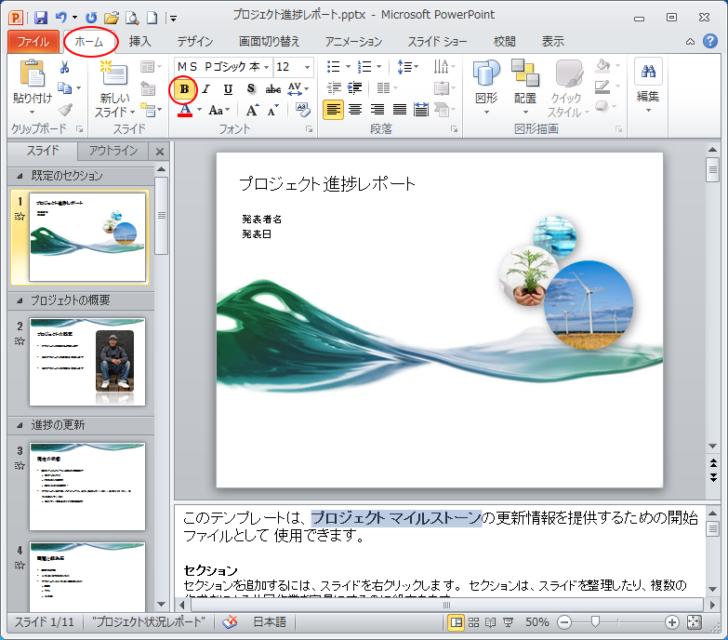
Task: Click the Undo icon in title bar
Action: coord(61,18)
